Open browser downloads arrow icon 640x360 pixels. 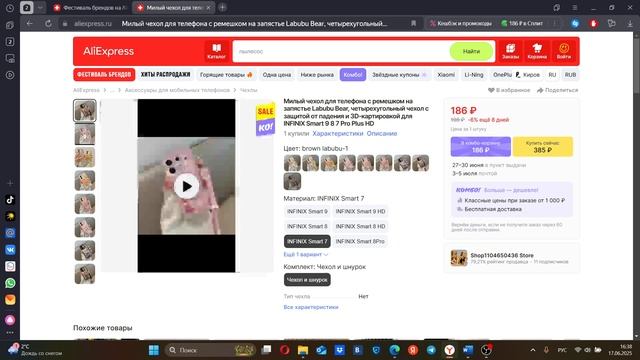pyautogui.click(x=630, y=24)
